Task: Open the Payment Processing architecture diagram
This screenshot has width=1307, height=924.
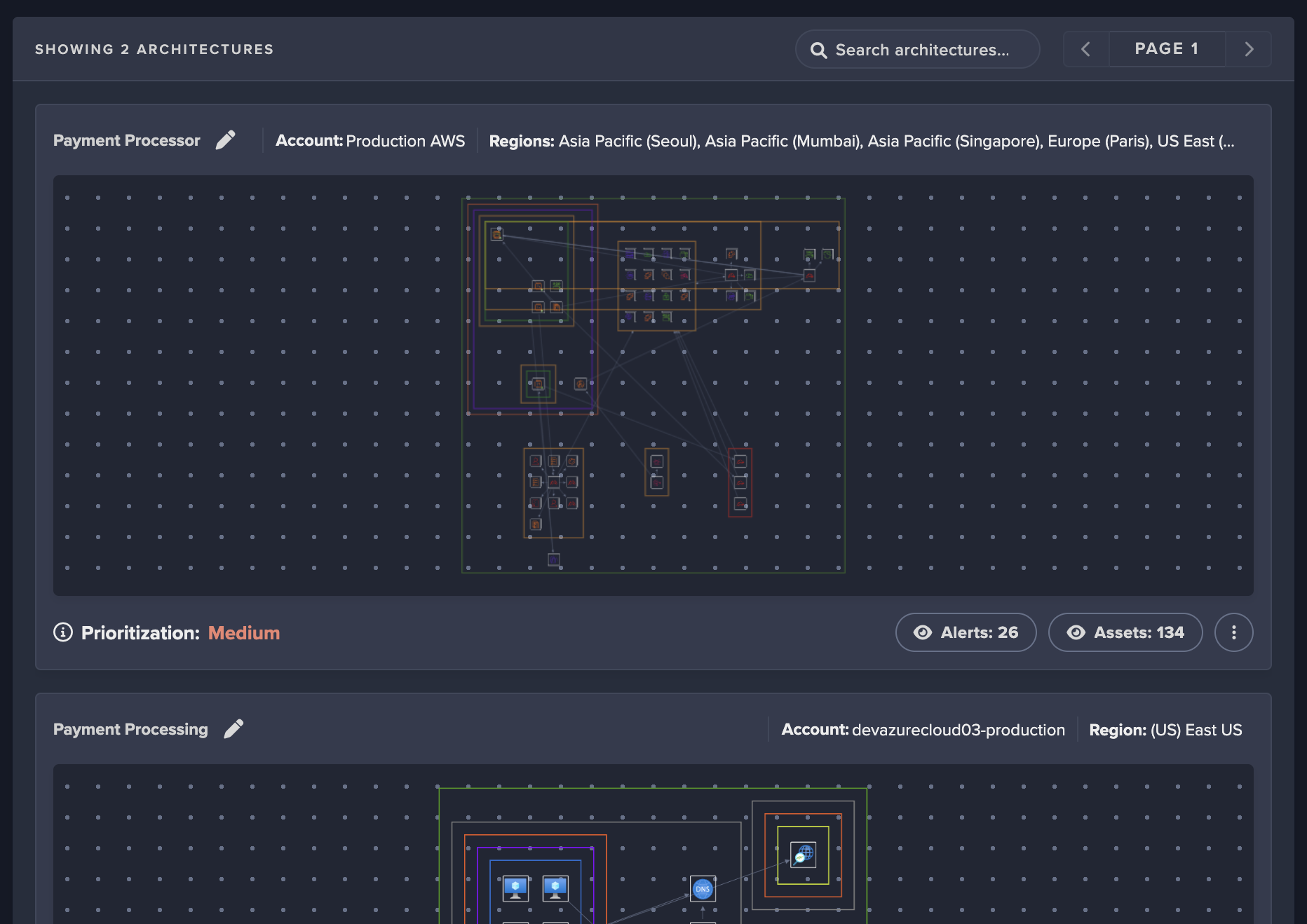Action: (653, 844)
